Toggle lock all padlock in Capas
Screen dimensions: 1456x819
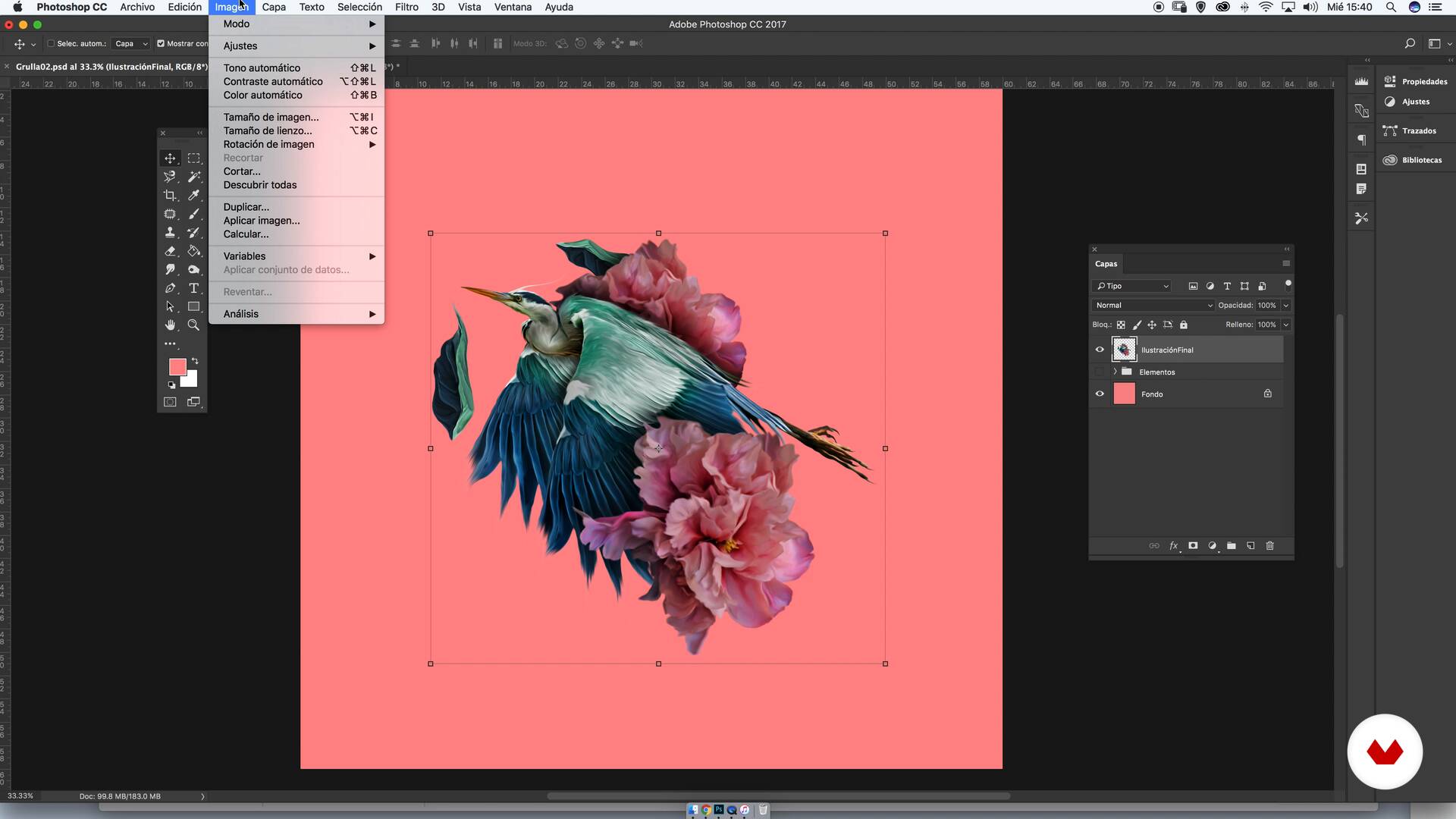(x=1184, y=325)
